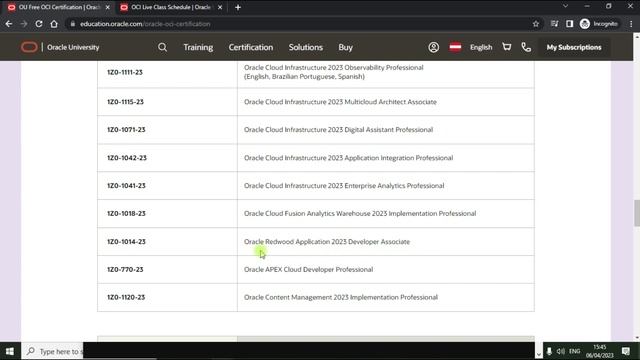Click the scrollbar up arrow

637,37
